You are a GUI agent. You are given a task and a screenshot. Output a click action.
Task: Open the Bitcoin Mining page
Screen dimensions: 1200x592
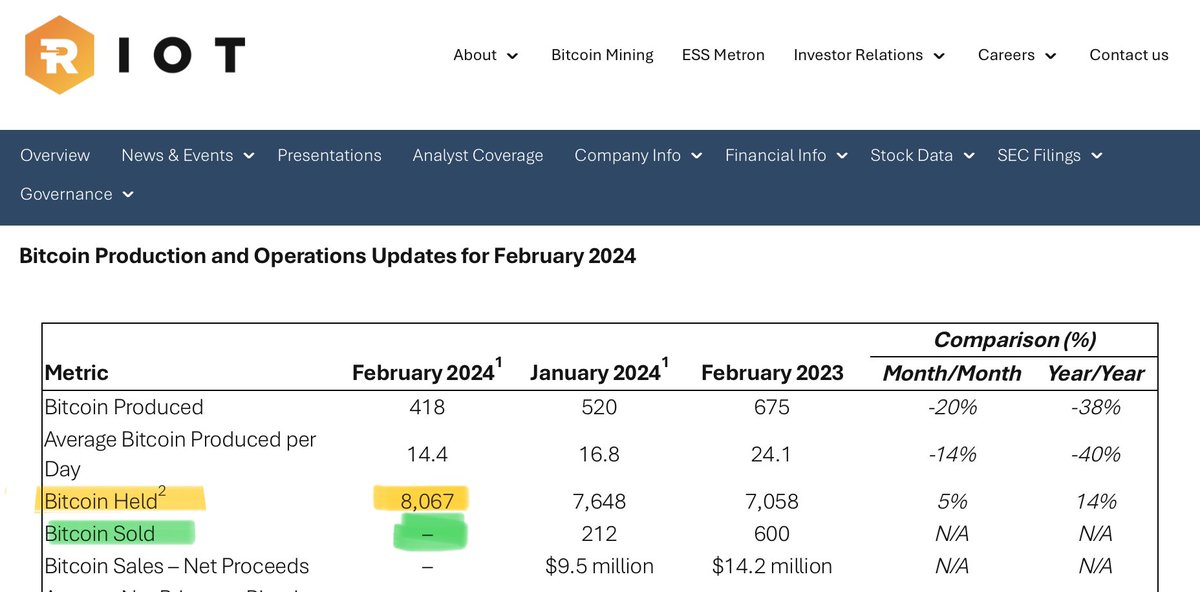coord(602,55)
